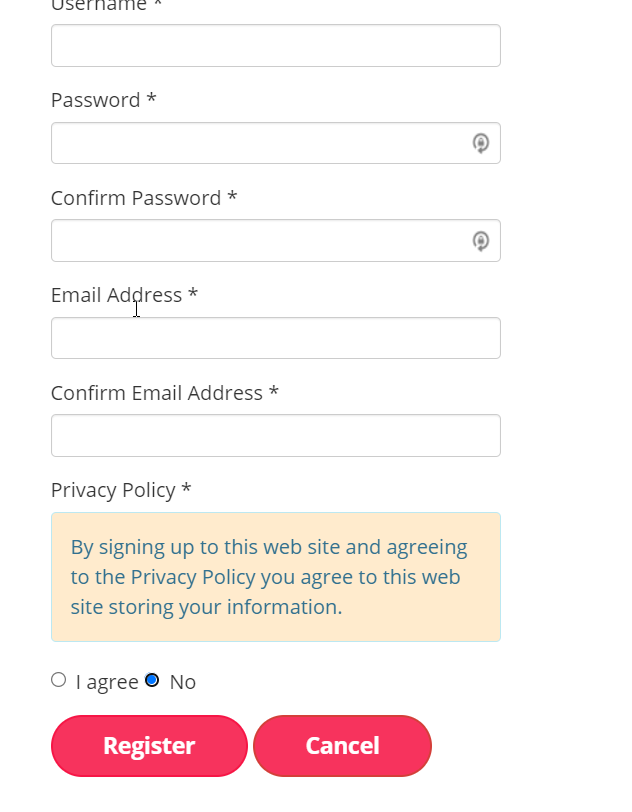The image size is (632, 812).
Task: Click the "Confirm Email Address *" label
Action: point(164,393)
